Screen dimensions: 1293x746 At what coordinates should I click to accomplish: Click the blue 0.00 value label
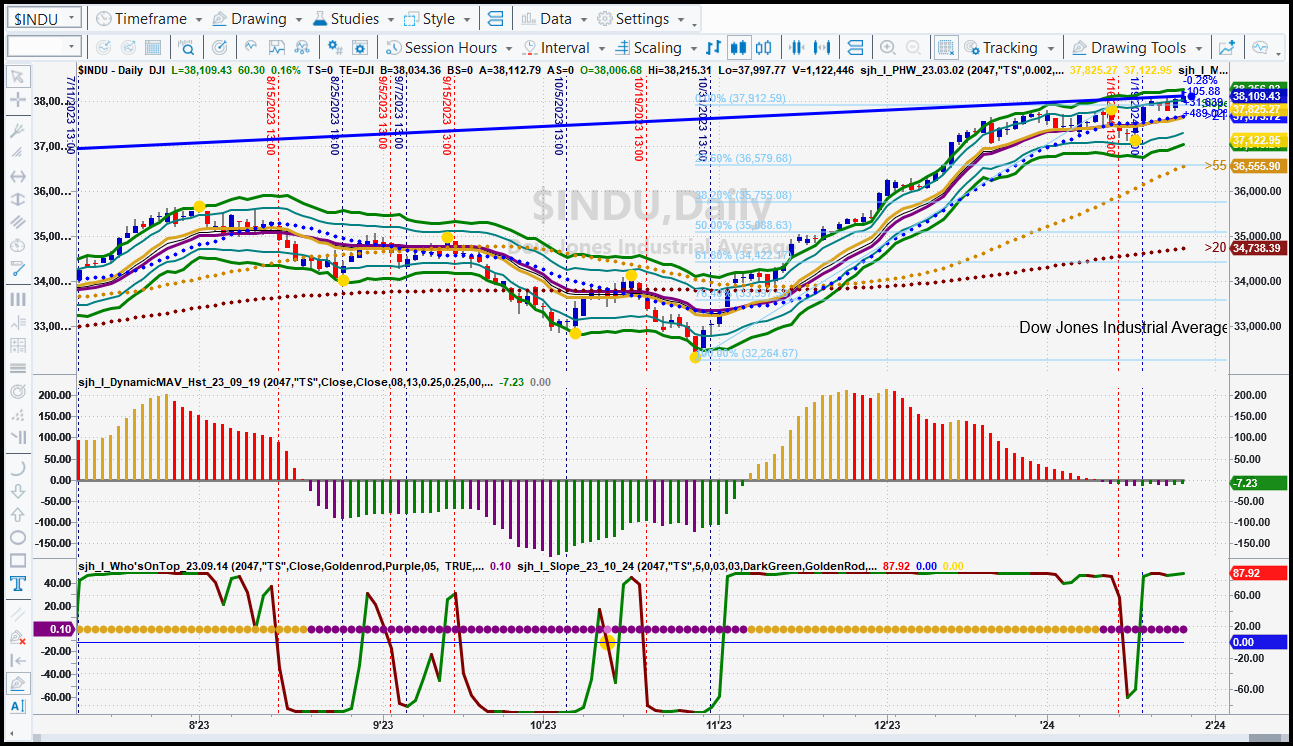1256,643
